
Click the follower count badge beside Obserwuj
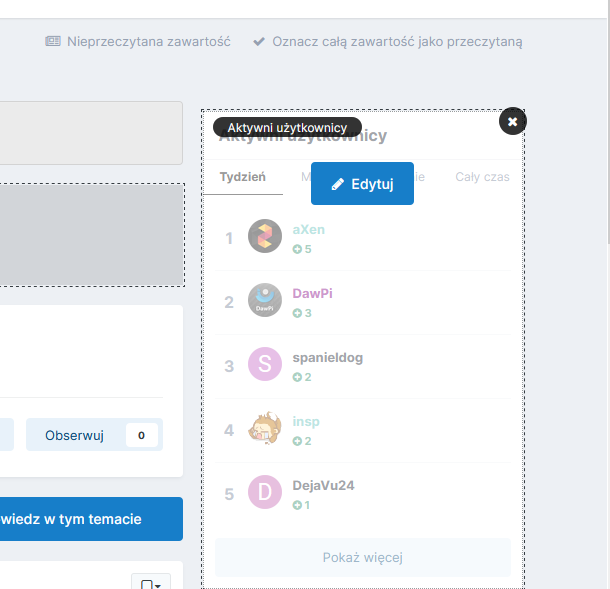[141, 435]
